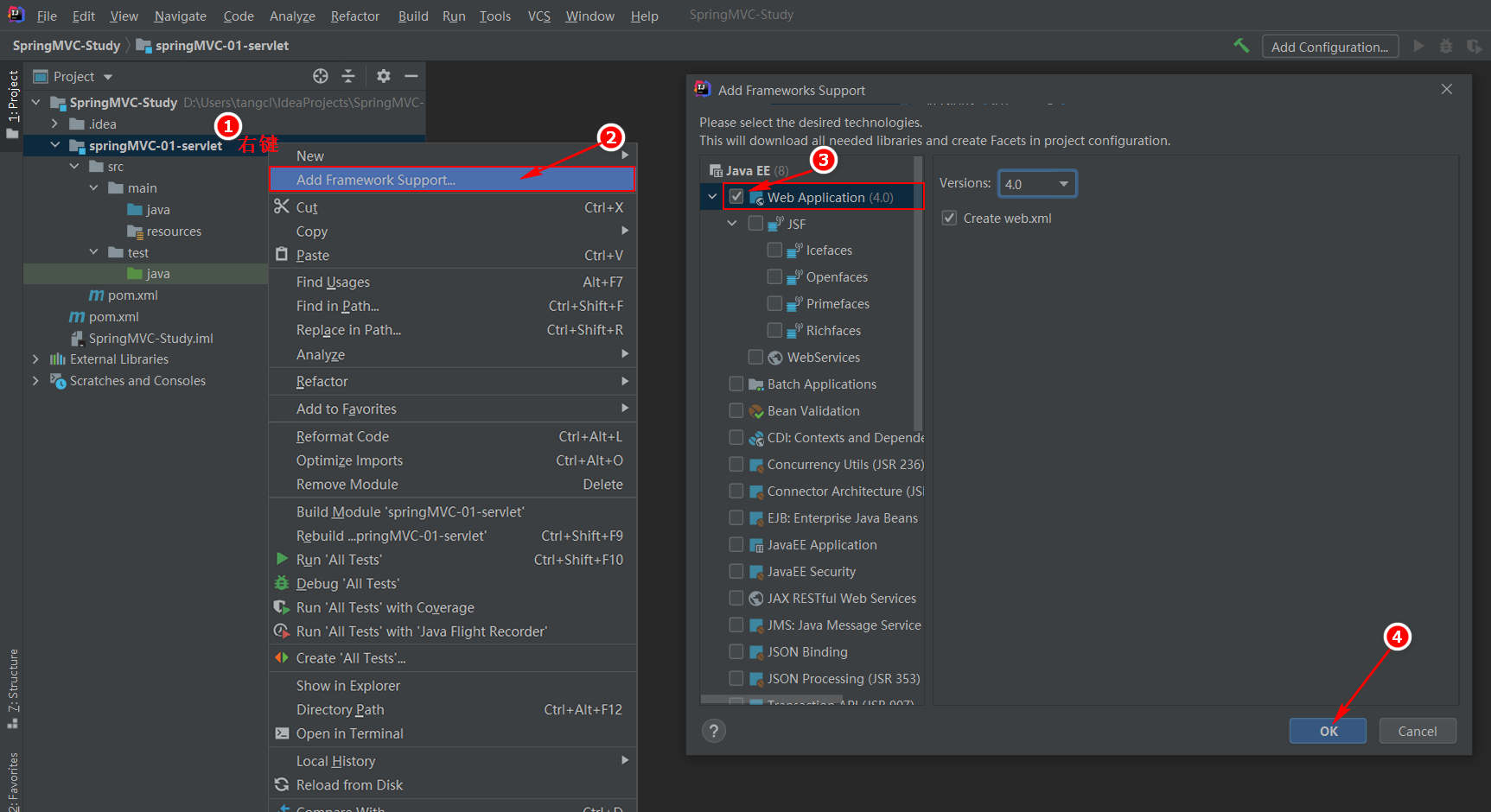
Task: Choose Show in Explorer
Action: coord(453,685)
